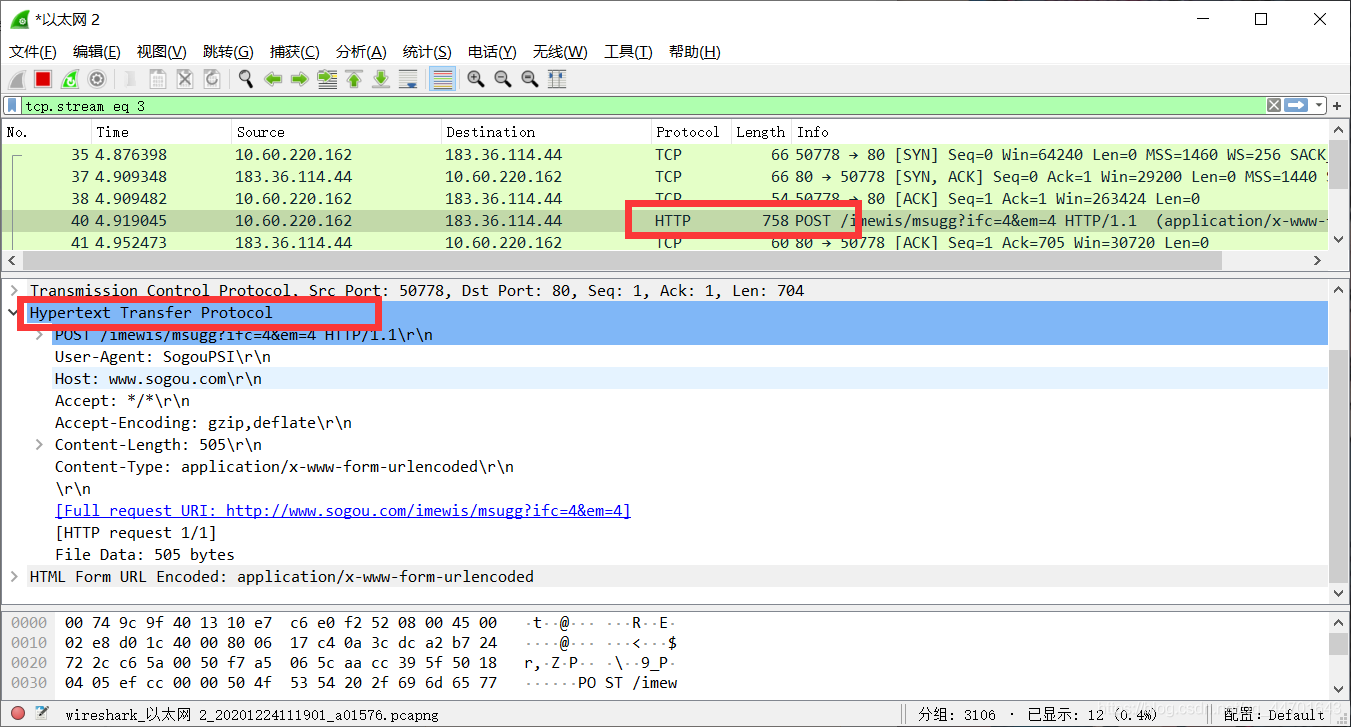1351x727 pixels.
Task: Click the go to specified packet icon
Action: coord(327,79)
